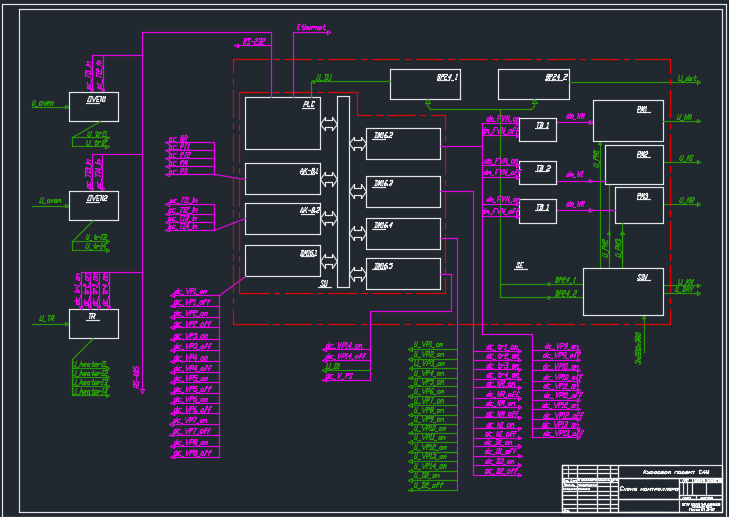The image size is (729, 517).
Task: Click the double arrow beside the PLC block
Action: click(x=328, y=124)
